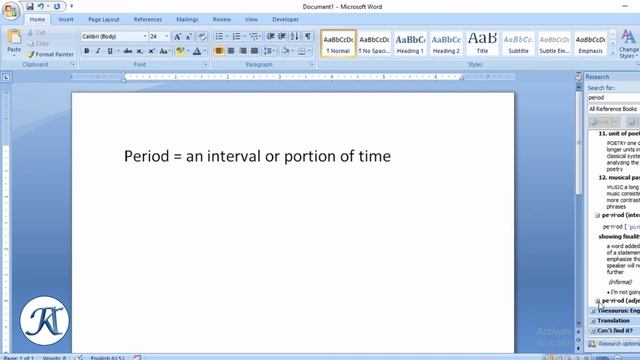
Task: Shrink the font size
Action: (189, 37)
